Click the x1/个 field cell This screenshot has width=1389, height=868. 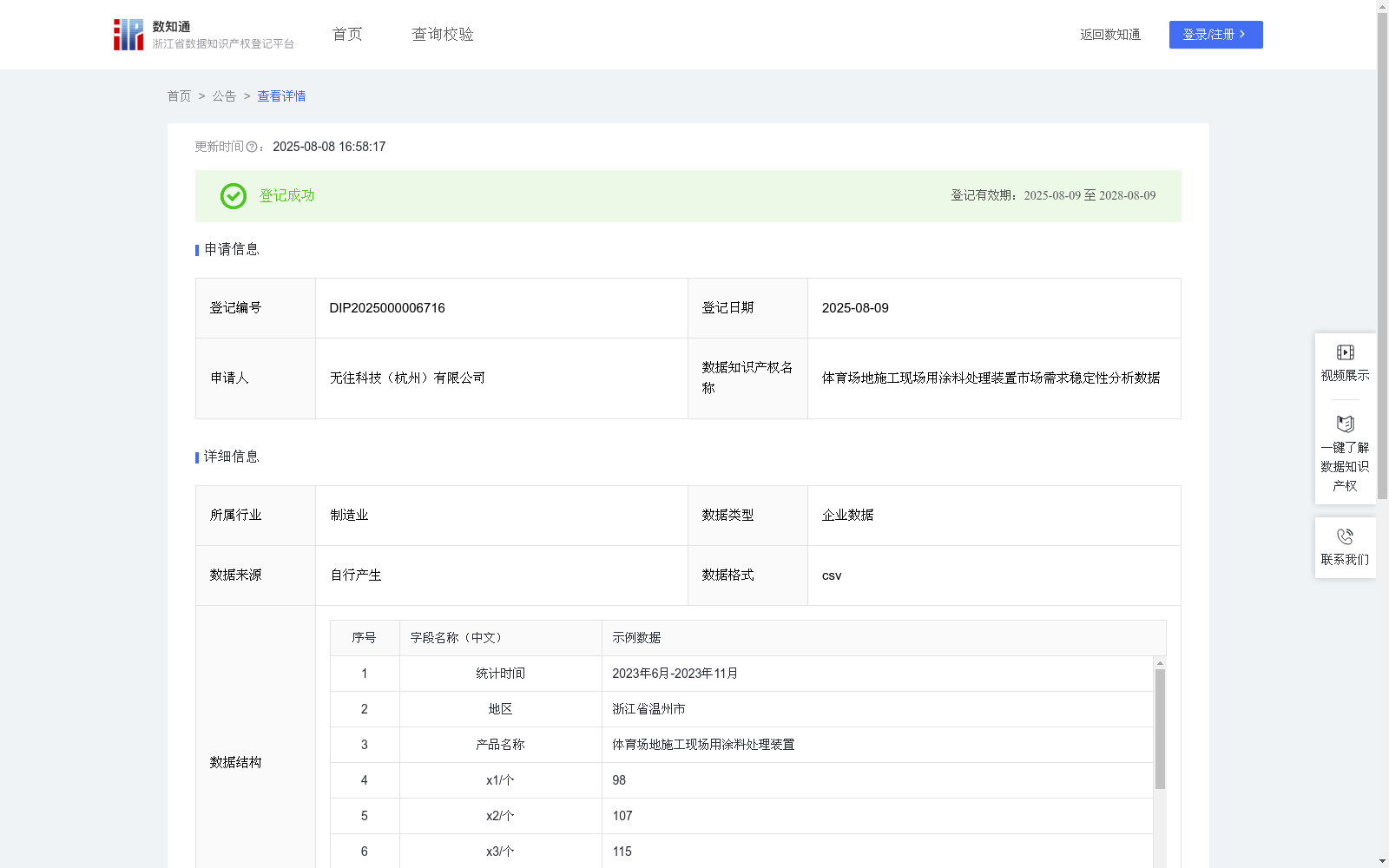point(500,780)
